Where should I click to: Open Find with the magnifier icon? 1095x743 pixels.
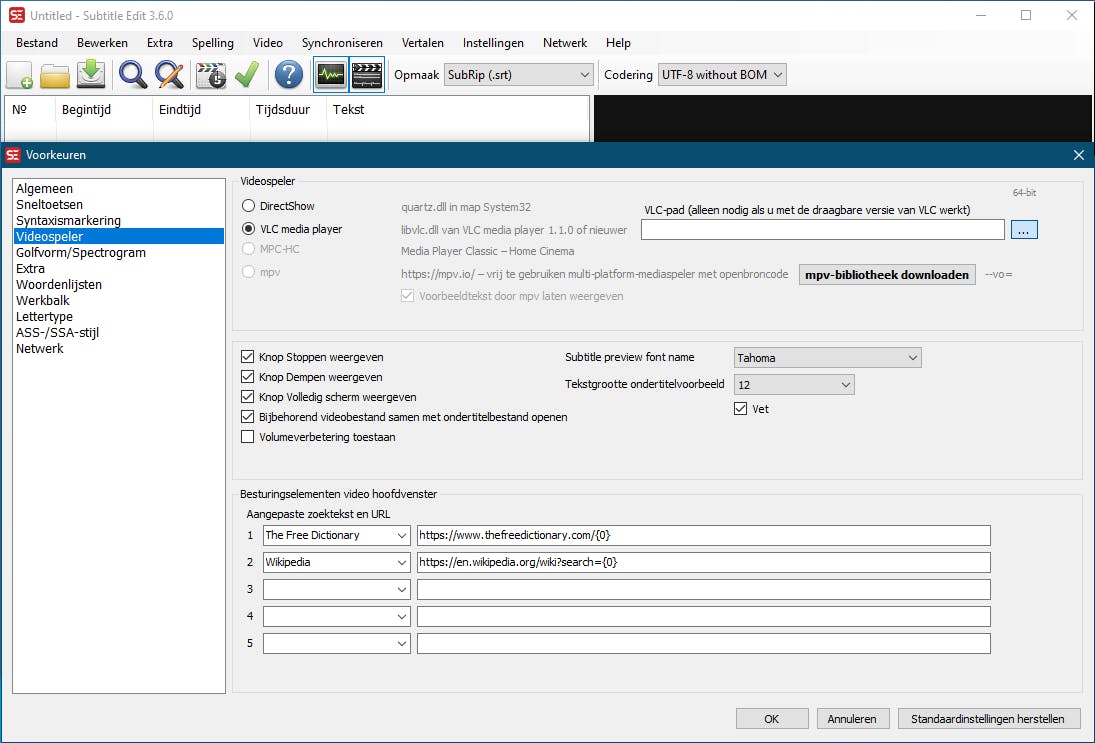[133, 75]
